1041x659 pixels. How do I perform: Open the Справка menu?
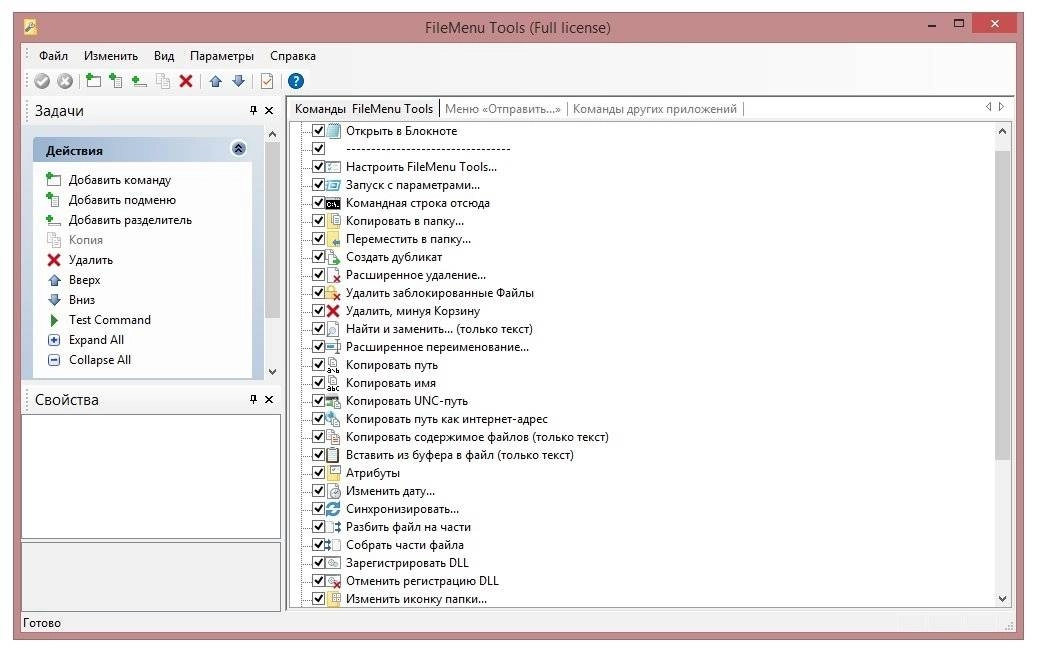293,56
